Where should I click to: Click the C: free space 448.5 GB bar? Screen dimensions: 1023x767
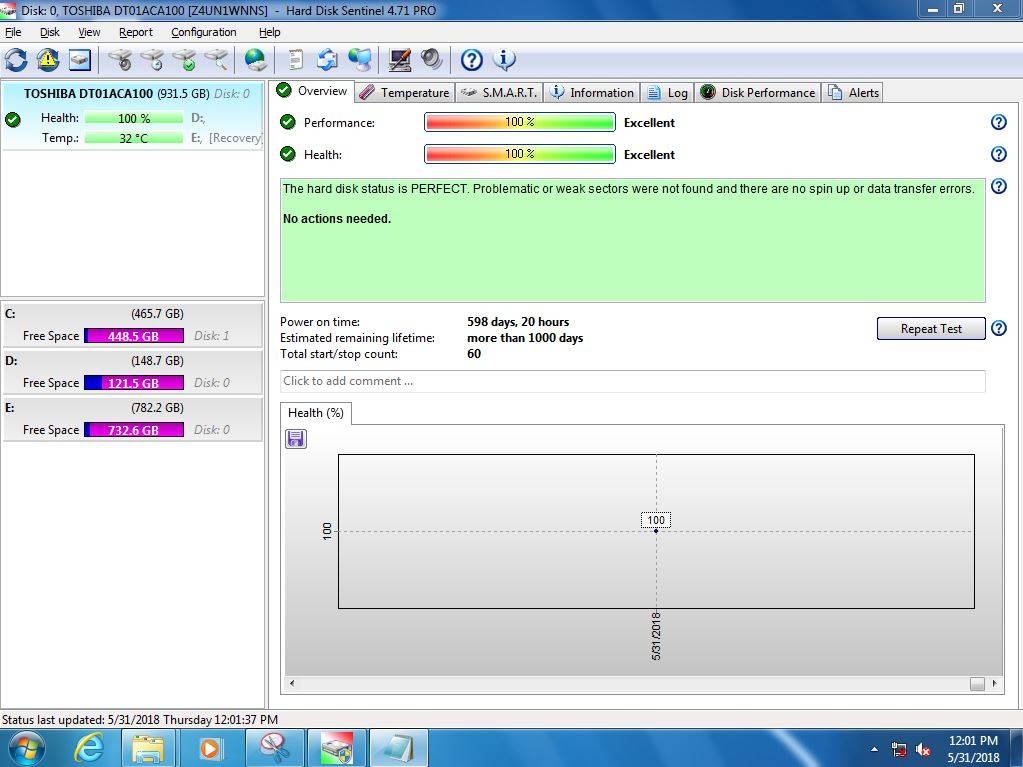point(134,336)
